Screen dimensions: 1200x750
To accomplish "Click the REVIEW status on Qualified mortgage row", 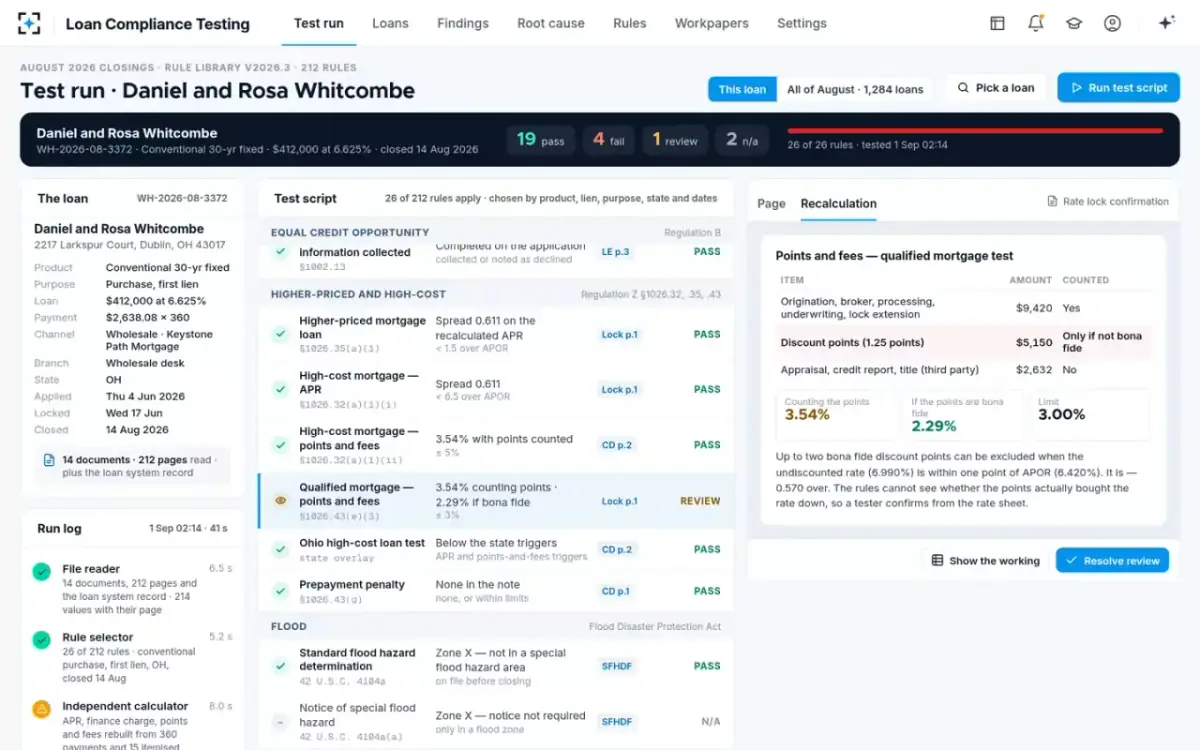I will click(700, 501).
